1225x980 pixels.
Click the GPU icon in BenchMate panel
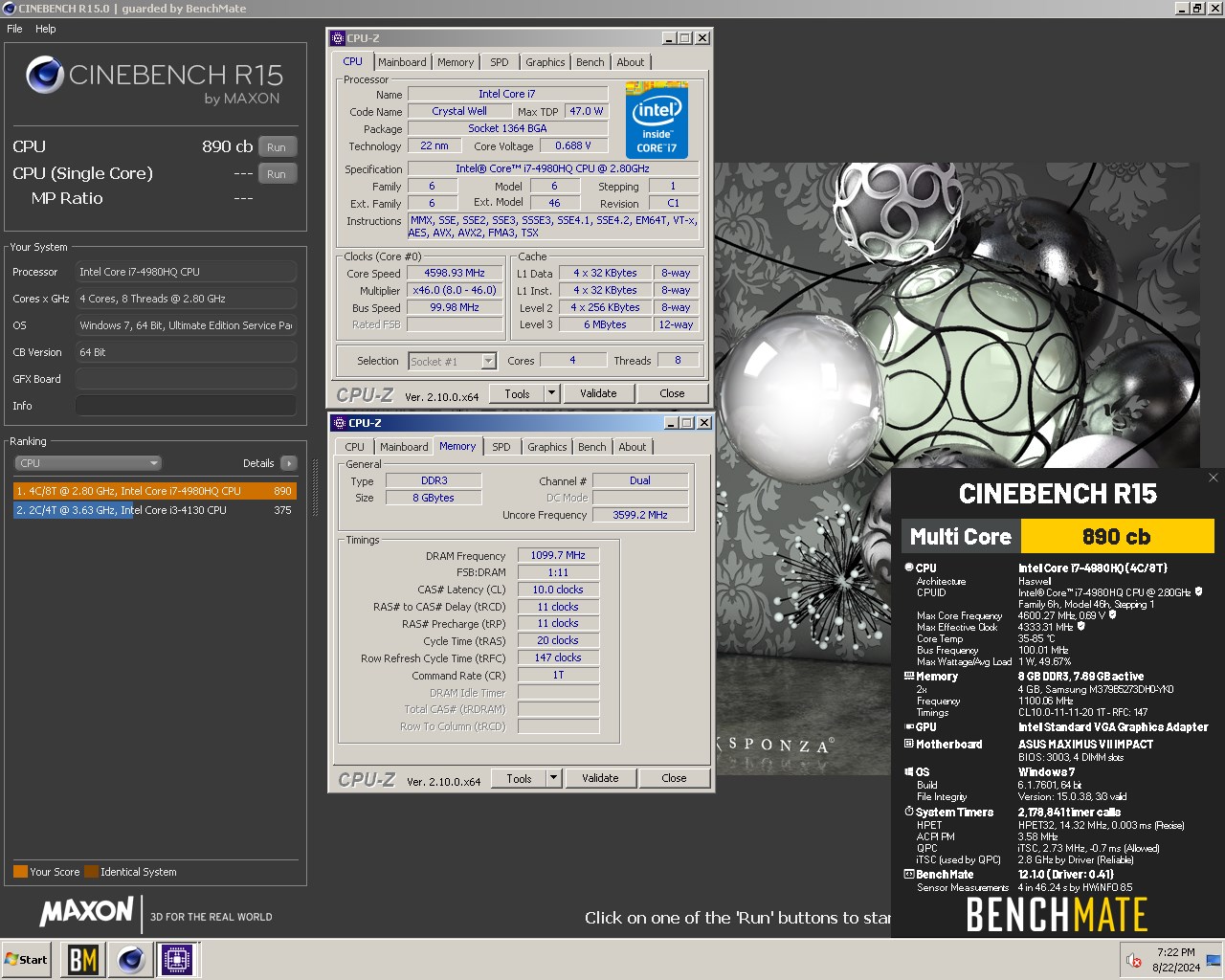pos(909,726)
